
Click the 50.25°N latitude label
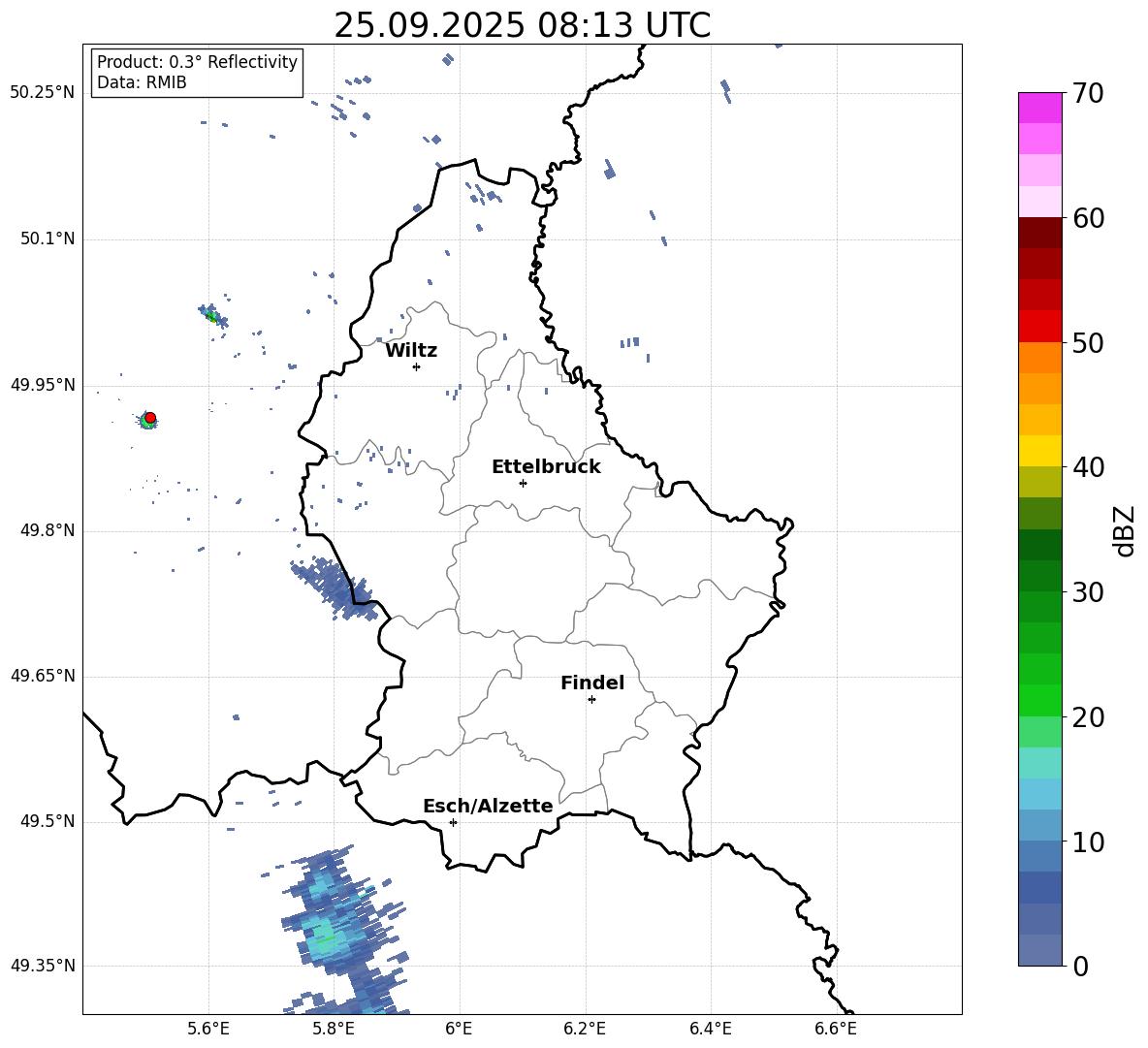pyautogui.click(x=43, y=93)
